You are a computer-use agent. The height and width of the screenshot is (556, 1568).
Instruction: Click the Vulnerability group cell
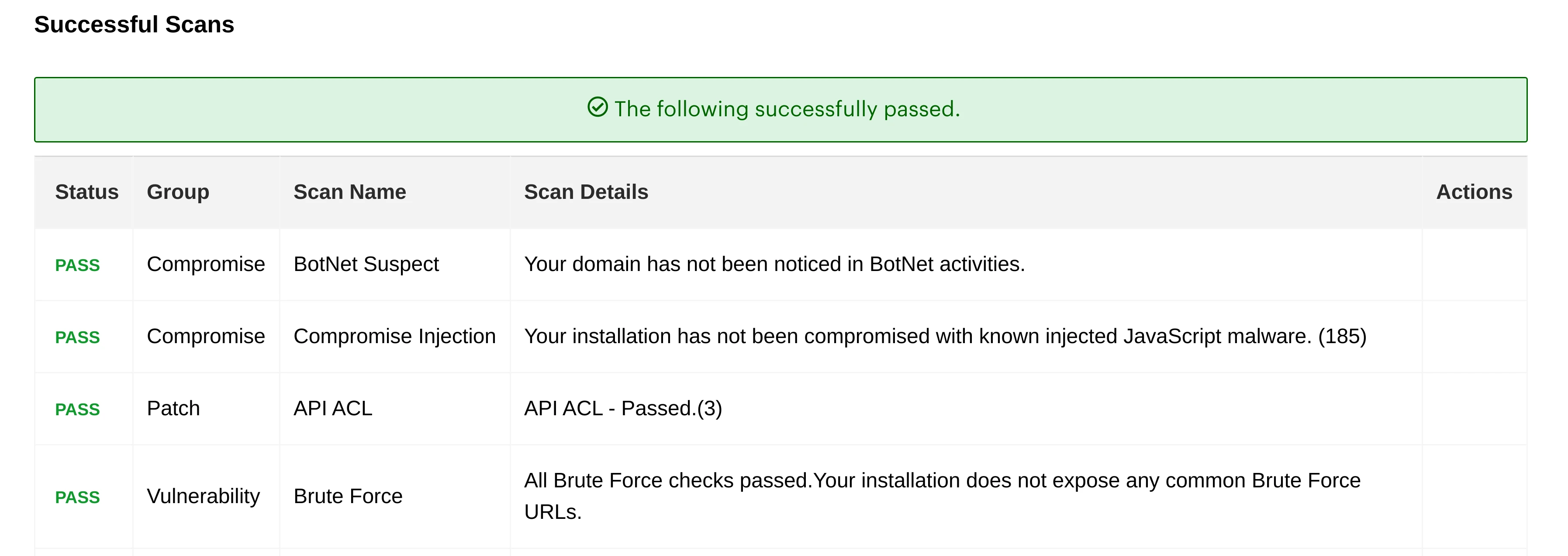coord(203,496)
